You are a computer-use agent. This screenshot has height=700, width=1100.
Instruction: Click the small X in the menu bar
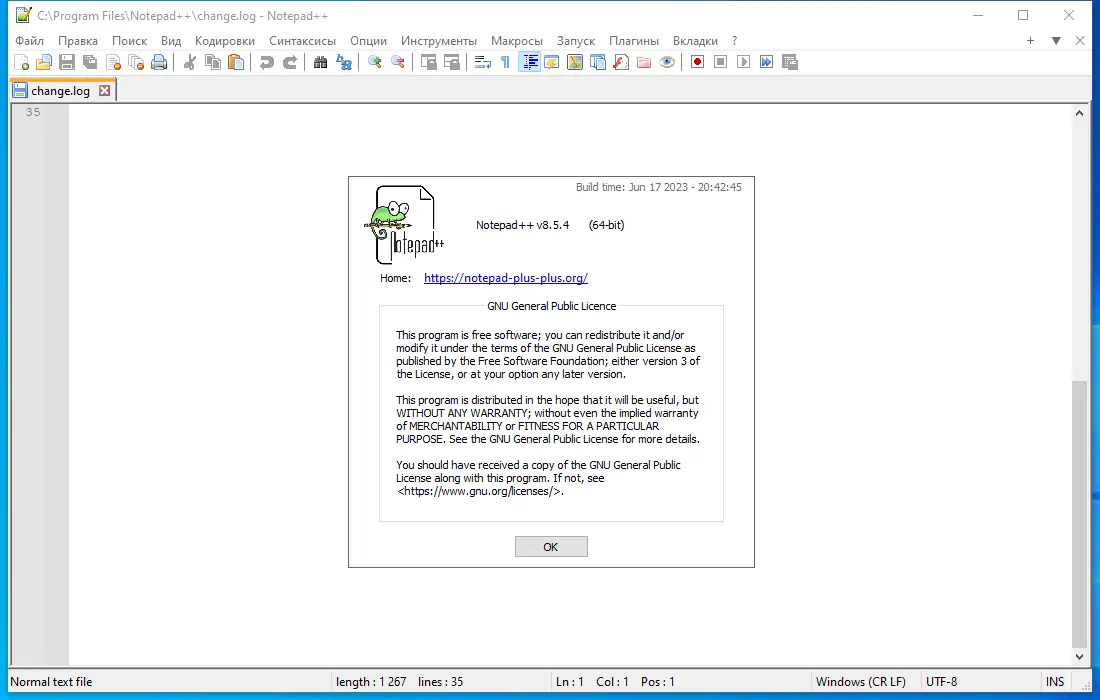1080,41
